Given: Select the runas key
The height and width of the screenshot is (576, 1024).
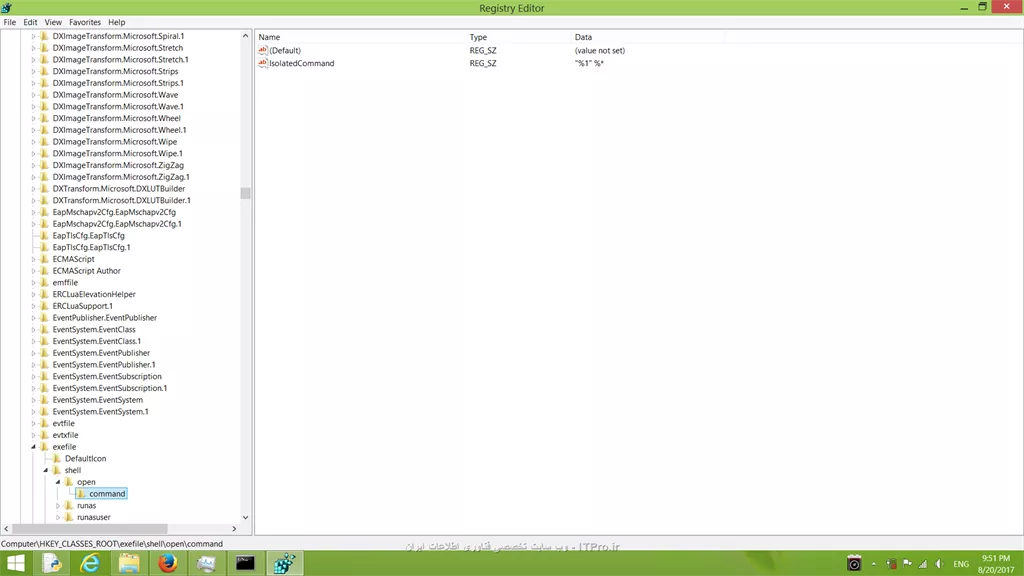Looking at the screenshot, I should click(x=86, y=505).
